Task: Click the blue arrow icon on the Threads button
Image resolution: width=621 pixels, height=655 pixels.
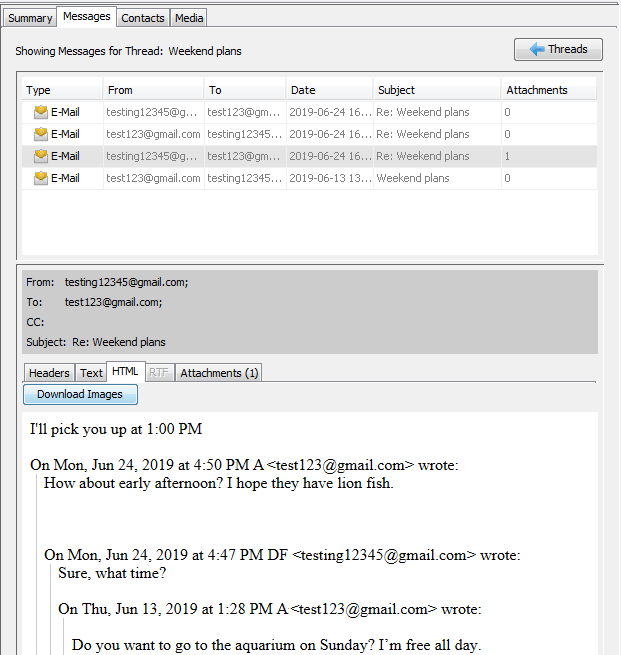Action: 537,49
